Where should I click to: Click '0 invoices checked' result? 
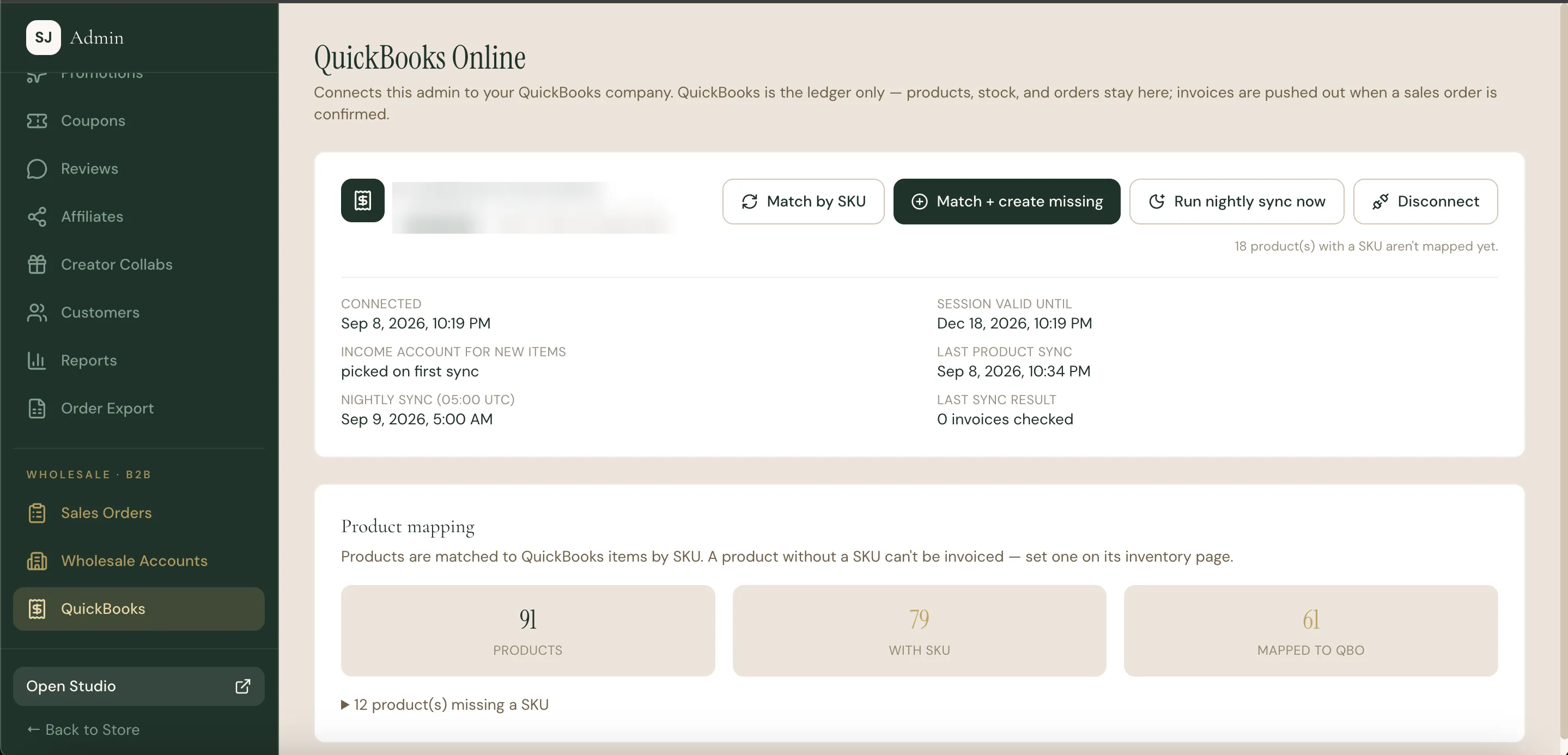tap(1005, 419)
